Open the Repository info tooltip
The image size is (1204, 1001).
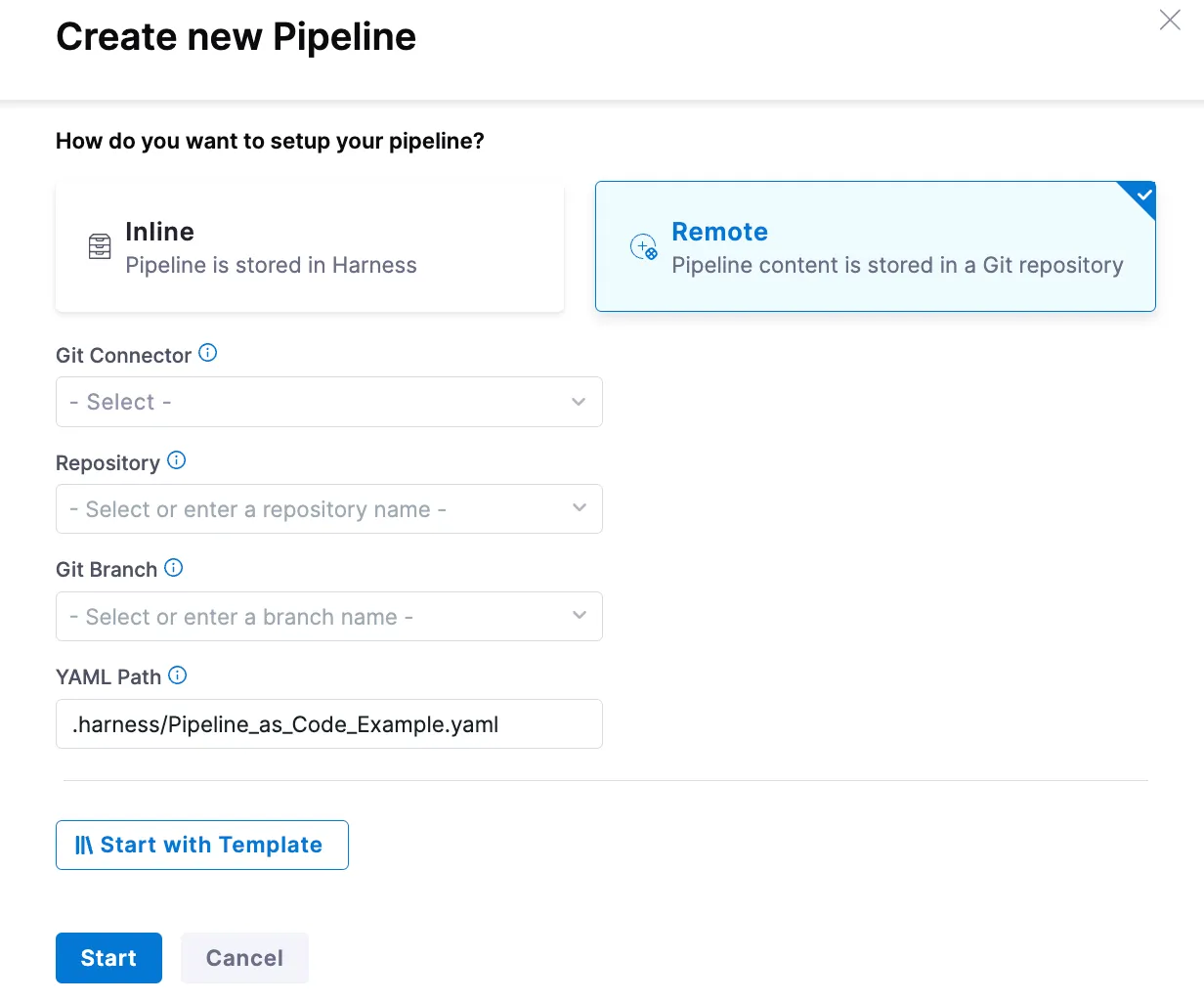click(x=176, y=460)
